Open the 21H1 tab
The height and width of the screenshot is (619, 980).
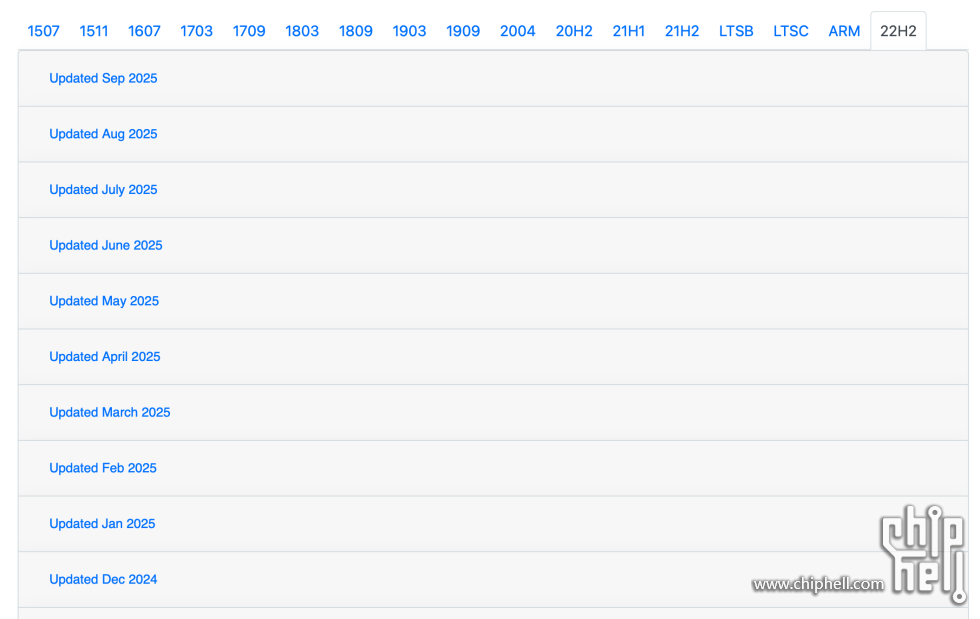[628, 31]
